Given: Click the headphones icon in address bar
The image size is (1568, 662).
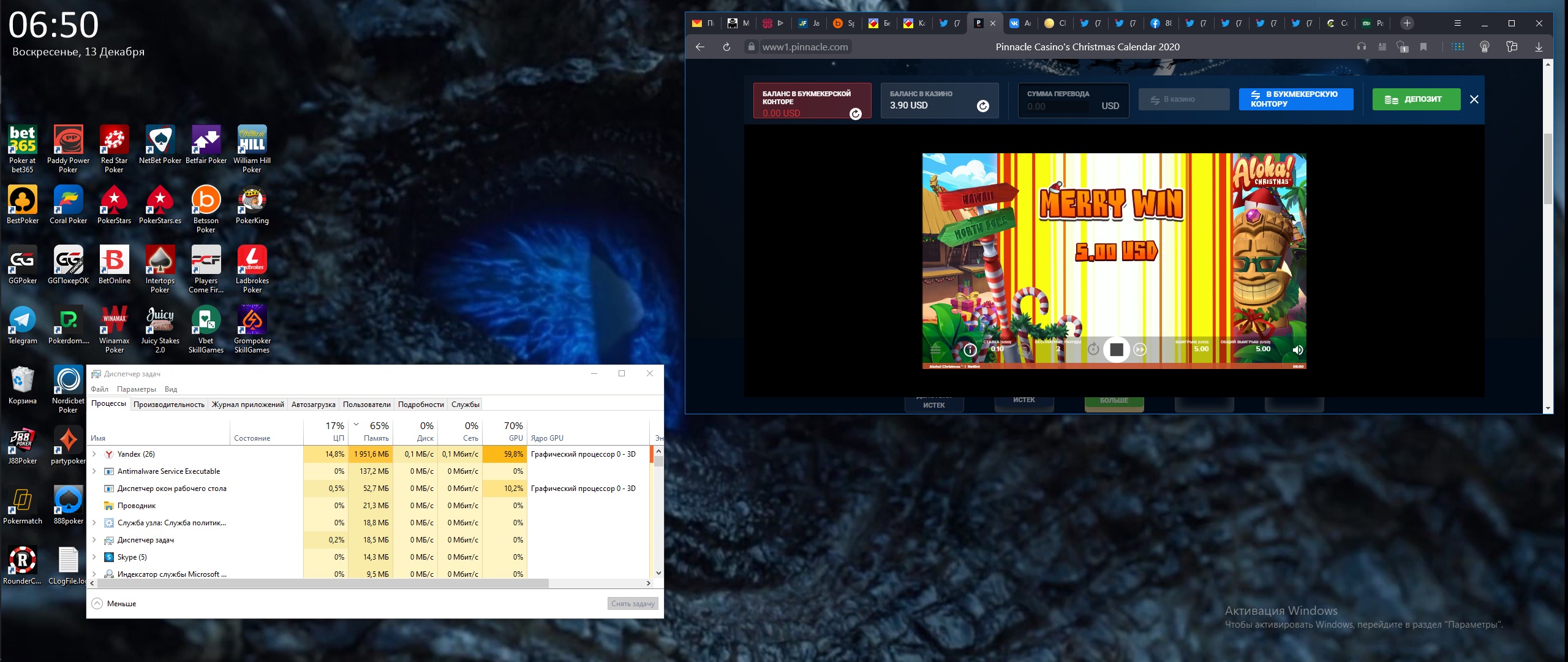Looking at the screenshot, I should (1362, 47).
